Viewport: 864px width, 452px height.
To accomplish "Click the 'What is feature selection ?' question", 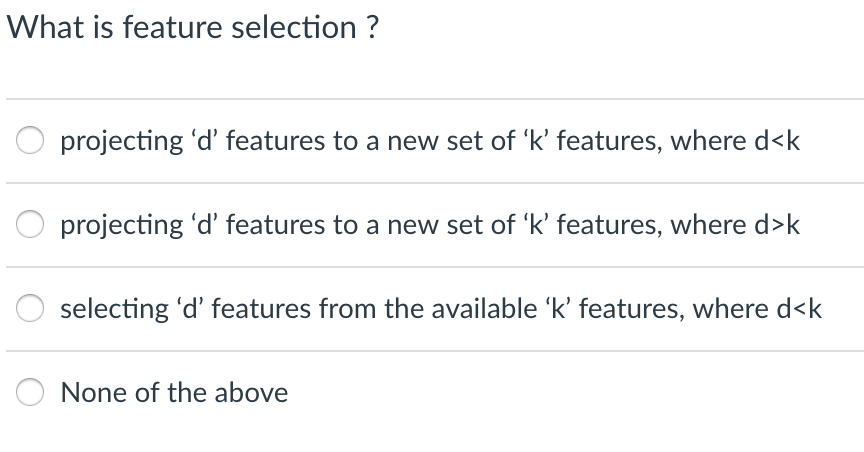I will pyautogui.click(x=192, y=27).
